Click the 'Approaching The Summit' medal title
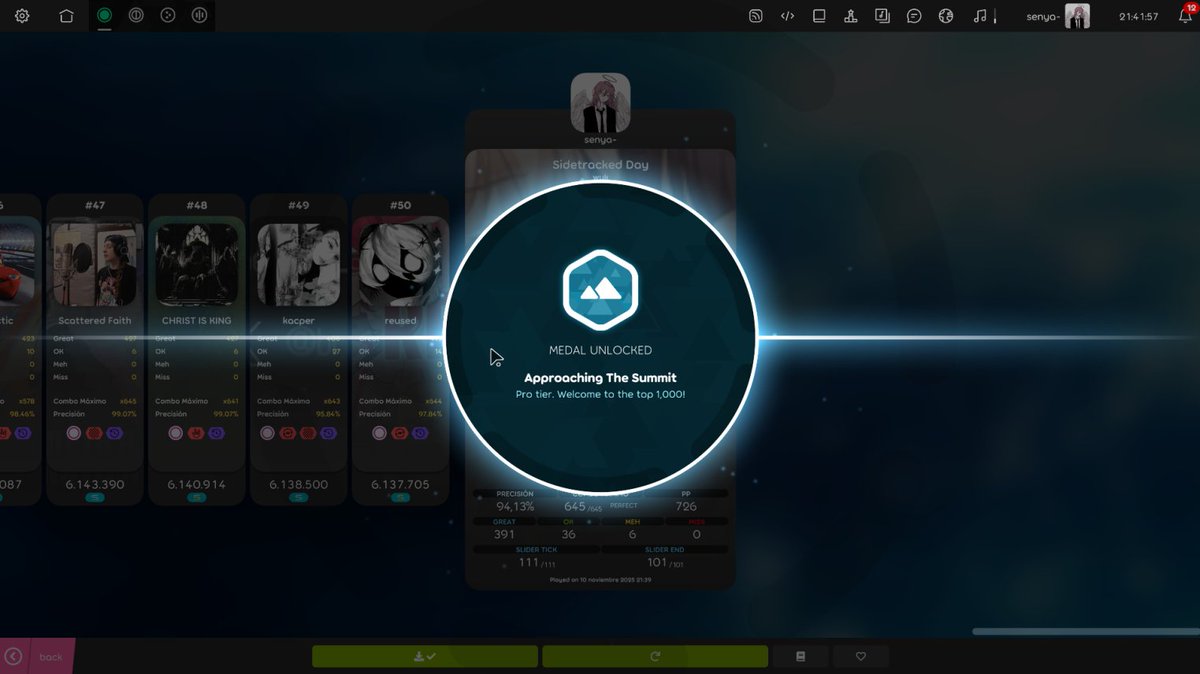 pos(600,378)
